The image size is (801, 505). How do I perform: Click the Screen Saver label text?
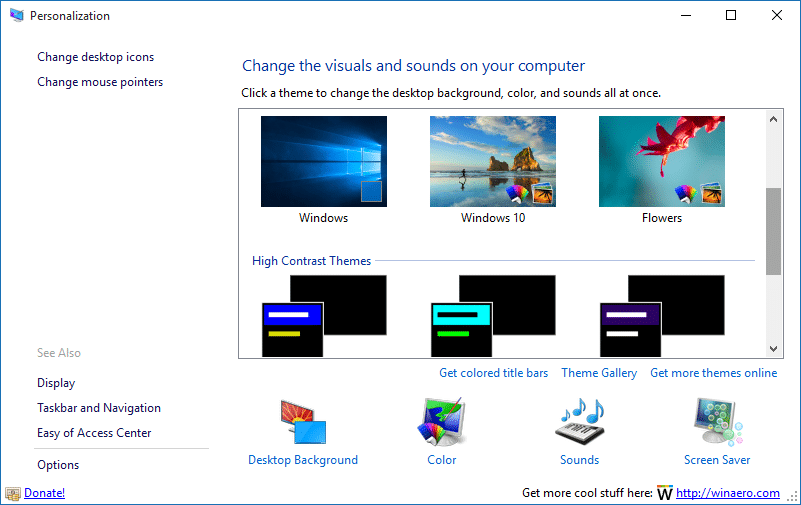click(x=717, y=460)
